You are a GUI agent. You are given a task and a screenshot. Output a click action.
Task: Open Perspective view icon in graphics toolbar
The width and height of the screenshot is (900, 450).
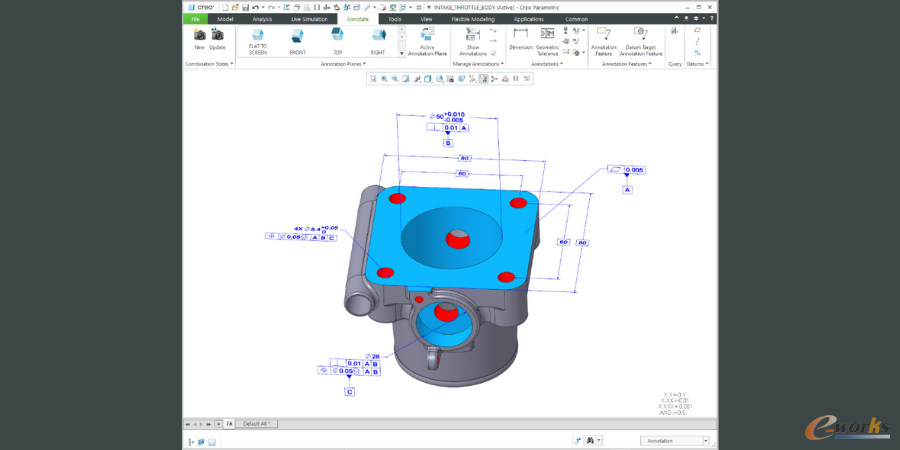(x=461, y=79)
